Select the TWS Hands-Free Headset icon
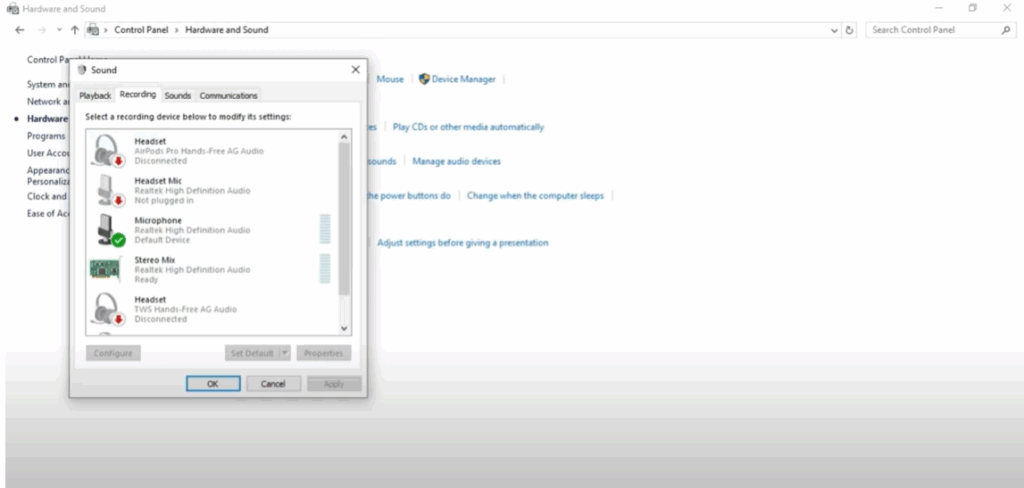The height and width of the screenshot is (488, 1024). pyautogui.click(x=106, y=309)
